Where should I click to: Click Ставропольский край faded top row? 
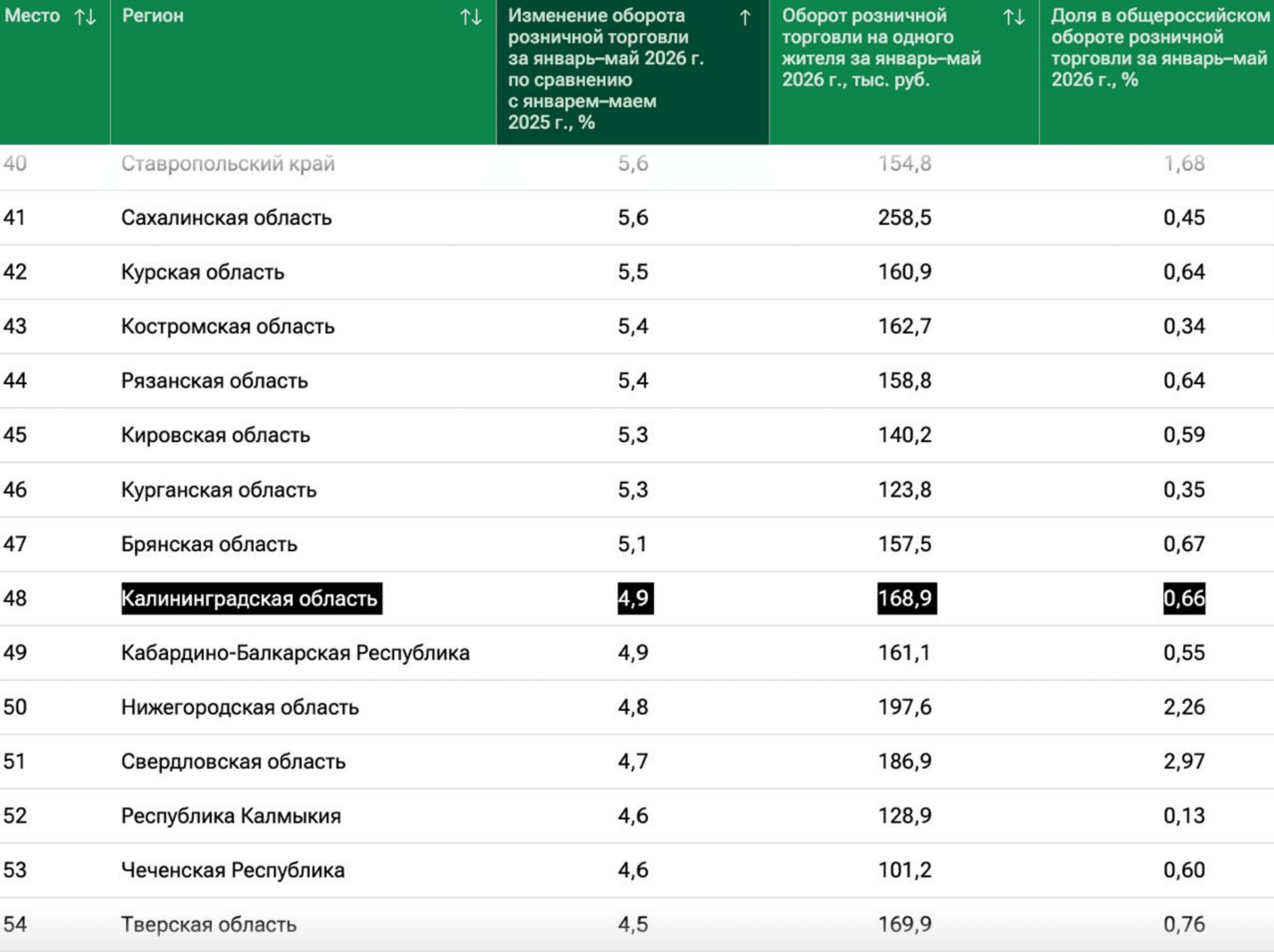point(227,163)
